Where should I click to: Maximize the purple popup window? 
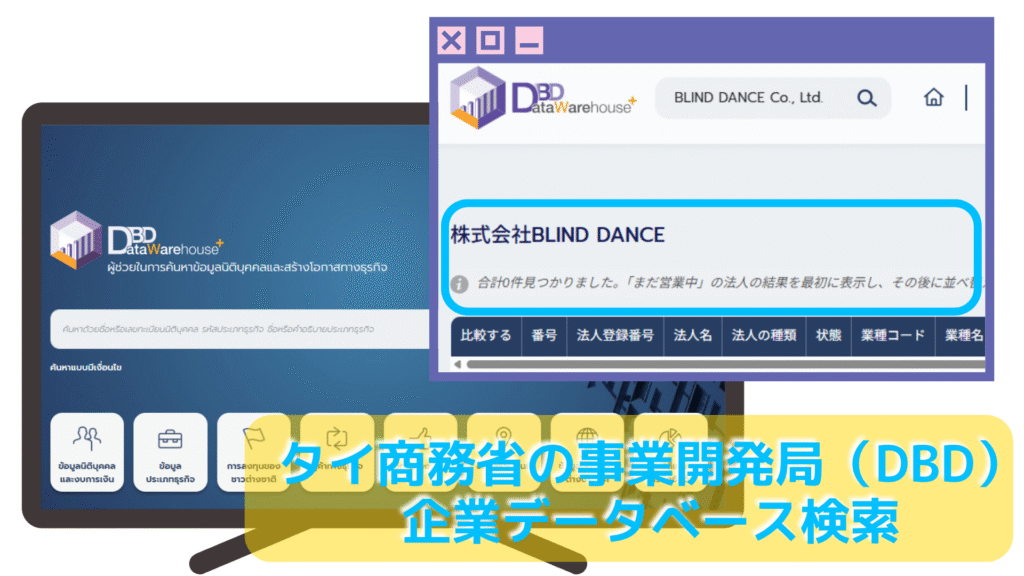pos(490,40)
